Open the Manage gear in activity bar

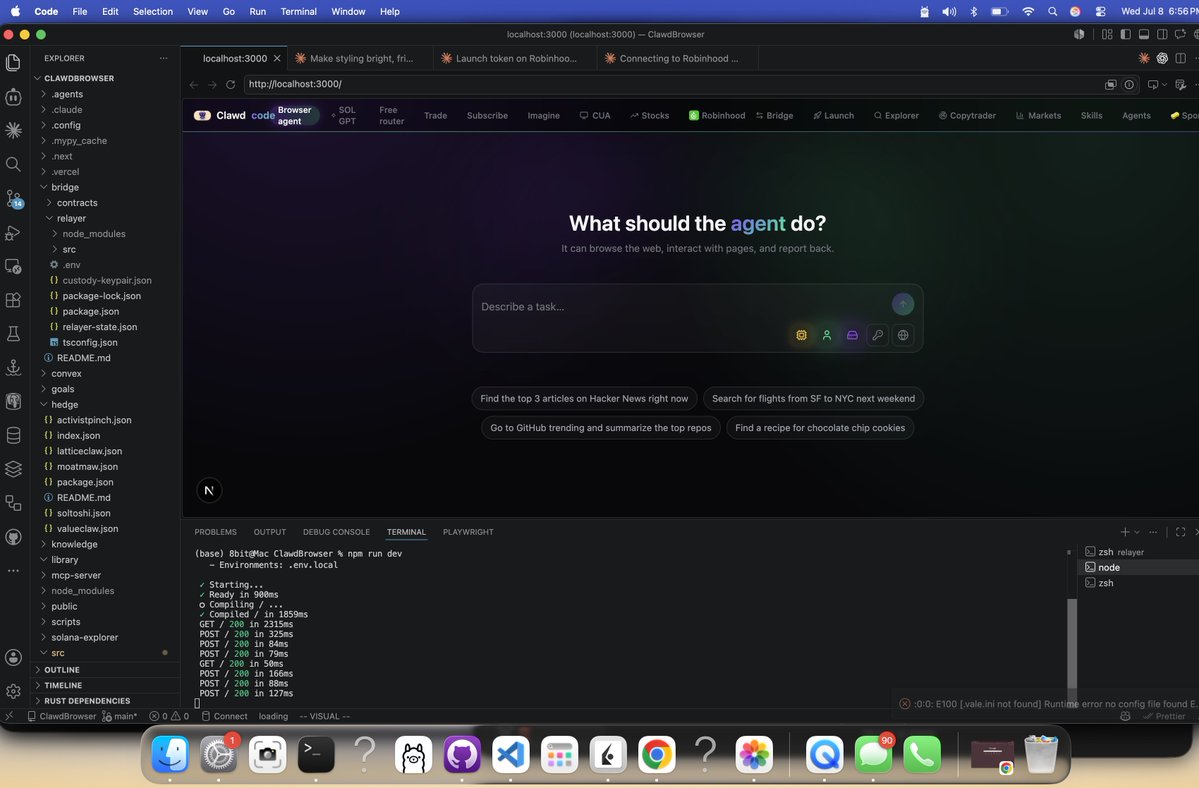[13, 691]
